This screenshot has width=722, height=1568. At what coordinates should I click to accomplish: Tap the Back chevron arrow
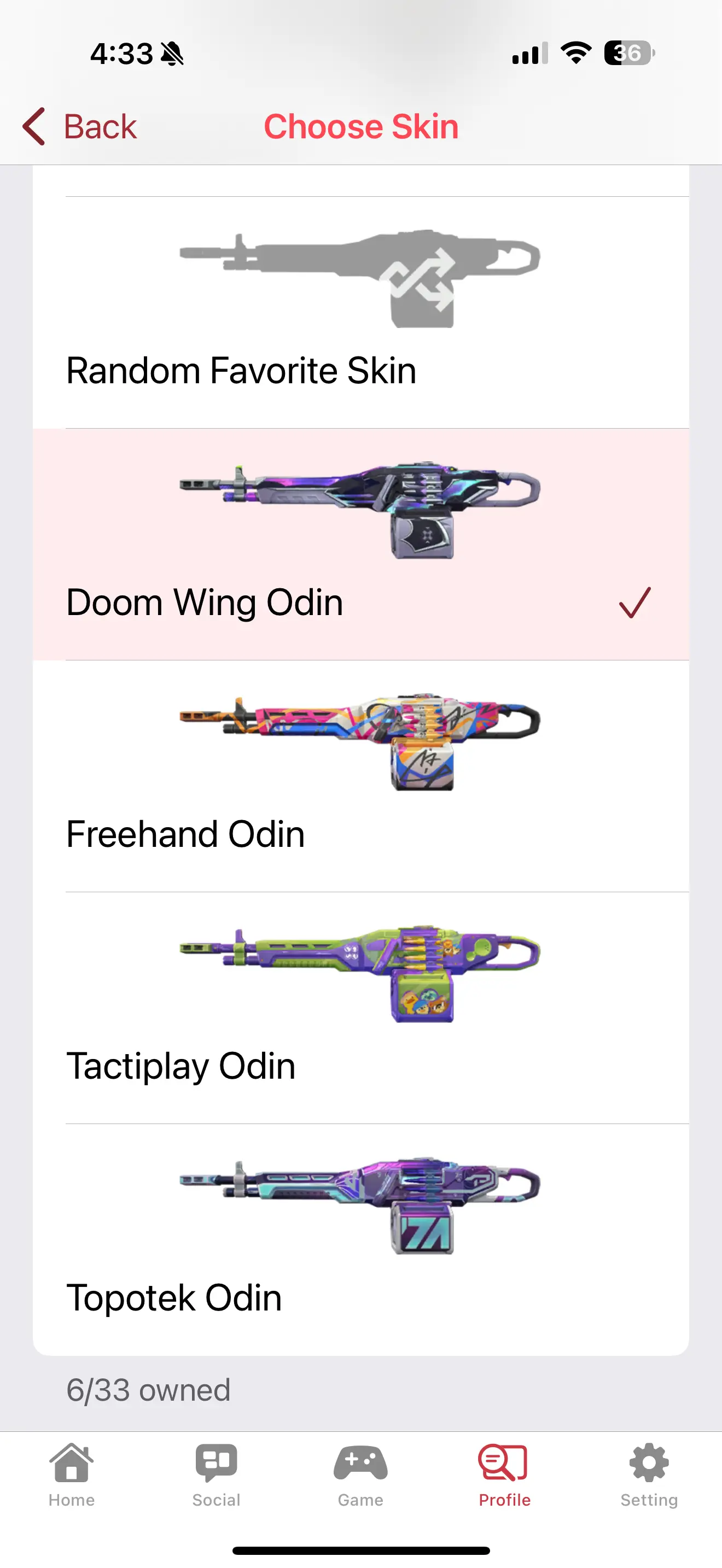[33, 127]
